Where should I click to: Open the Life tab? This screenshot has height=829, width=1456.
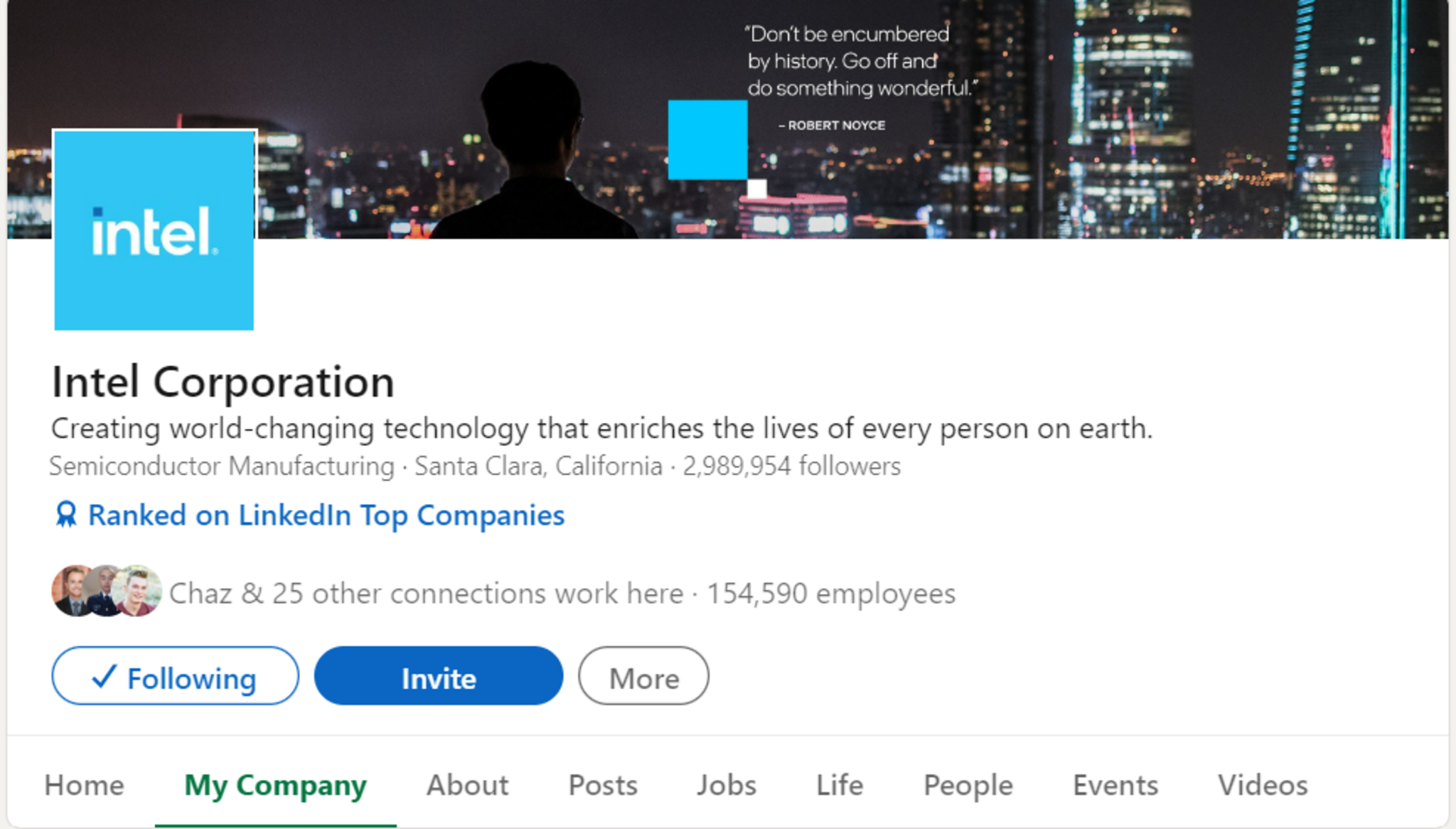(x=839, y=785)
